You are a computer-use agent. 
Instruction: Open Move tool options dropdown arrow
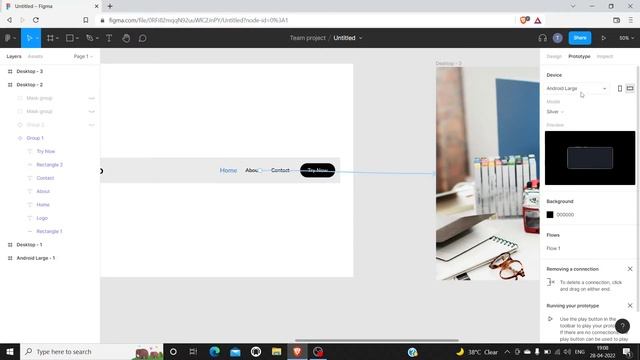(37, 38)
